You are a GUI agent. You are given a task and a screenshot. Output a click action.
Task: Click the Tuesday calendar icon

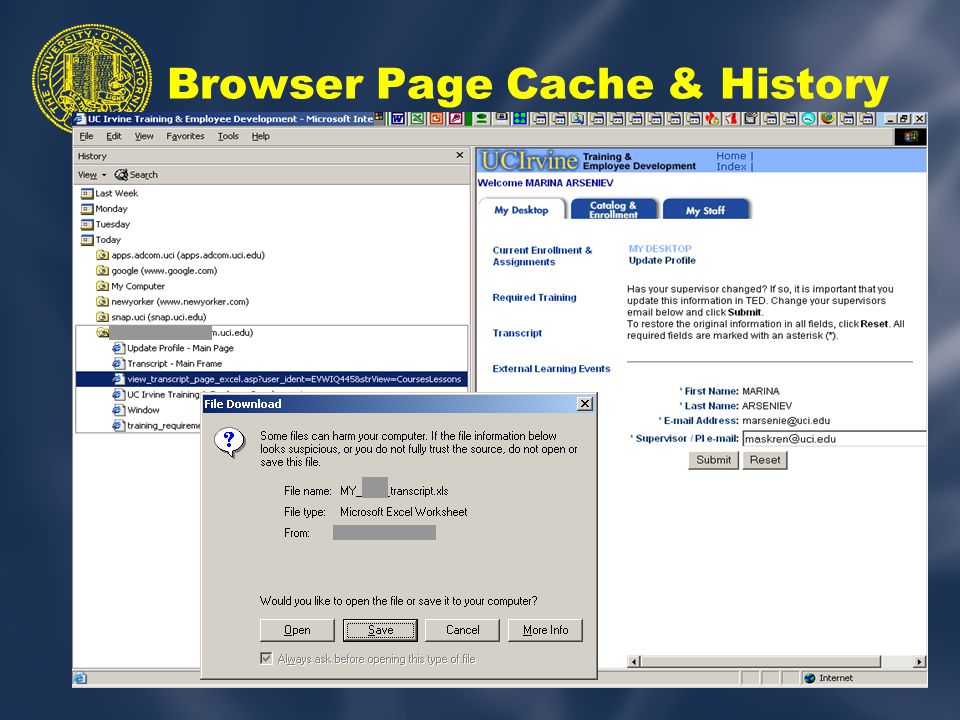point(87,225)
